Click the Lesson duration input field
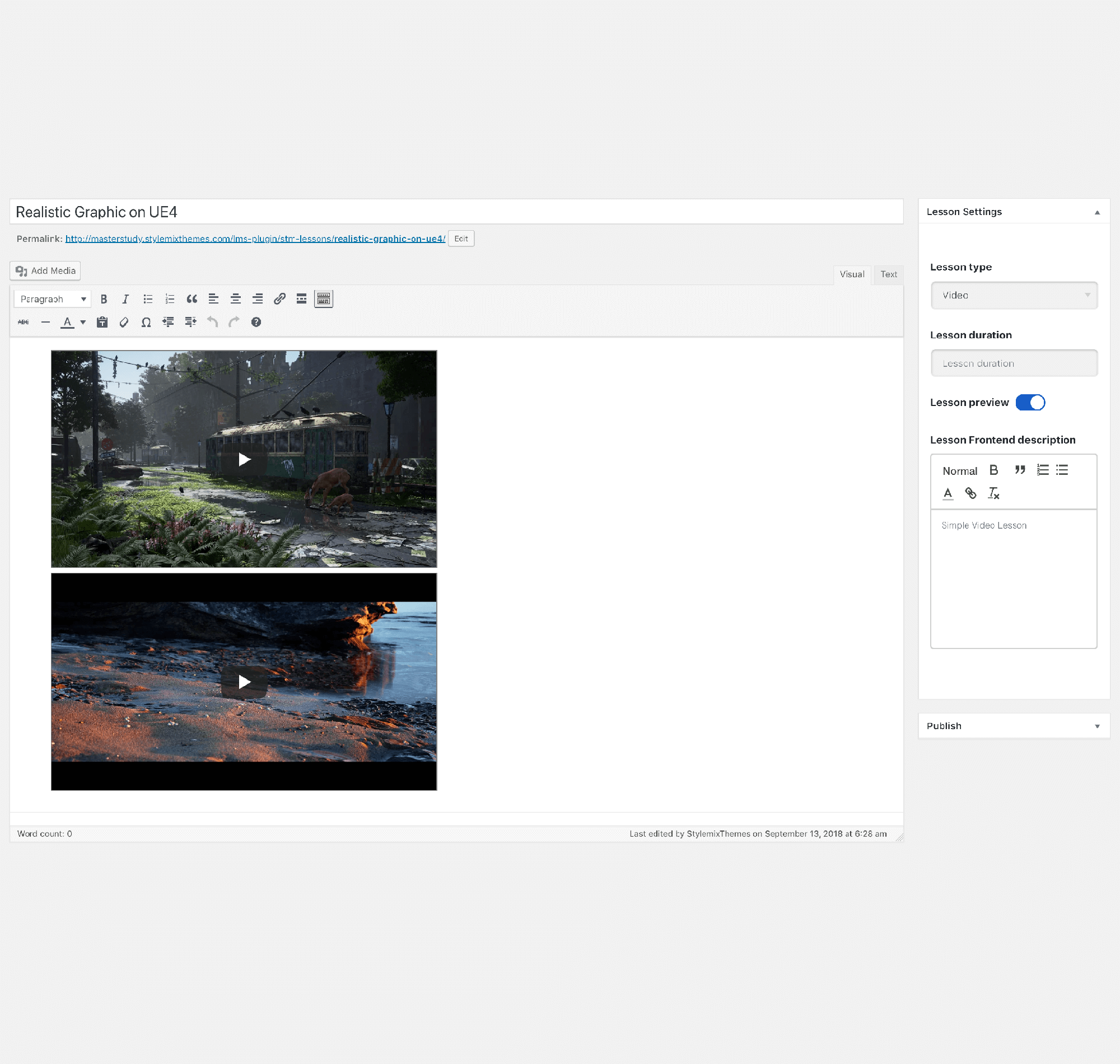The height and width of the screenshot is (1064, 1120). pyautogui.click(x=1014, y=363)
